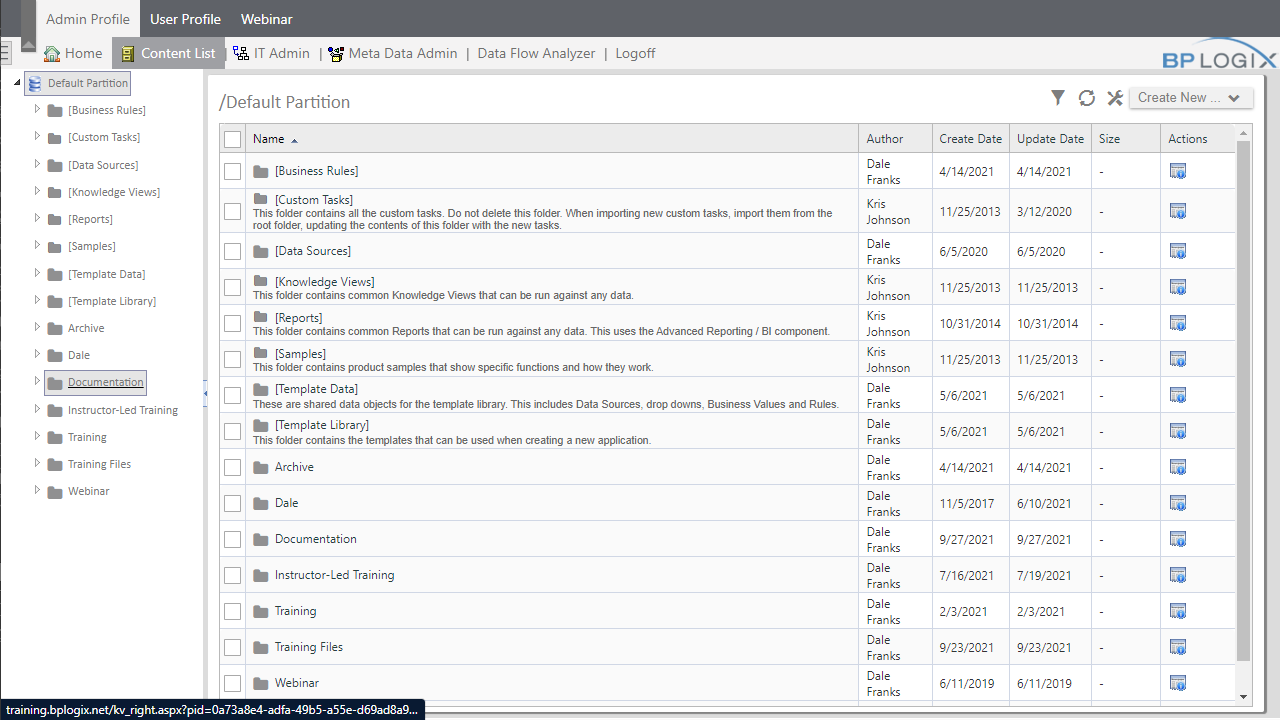The width and height of the screenshot is (1280, 720).
Task: Check the Archive row checkbox
Action: click(x=232, y=467)
